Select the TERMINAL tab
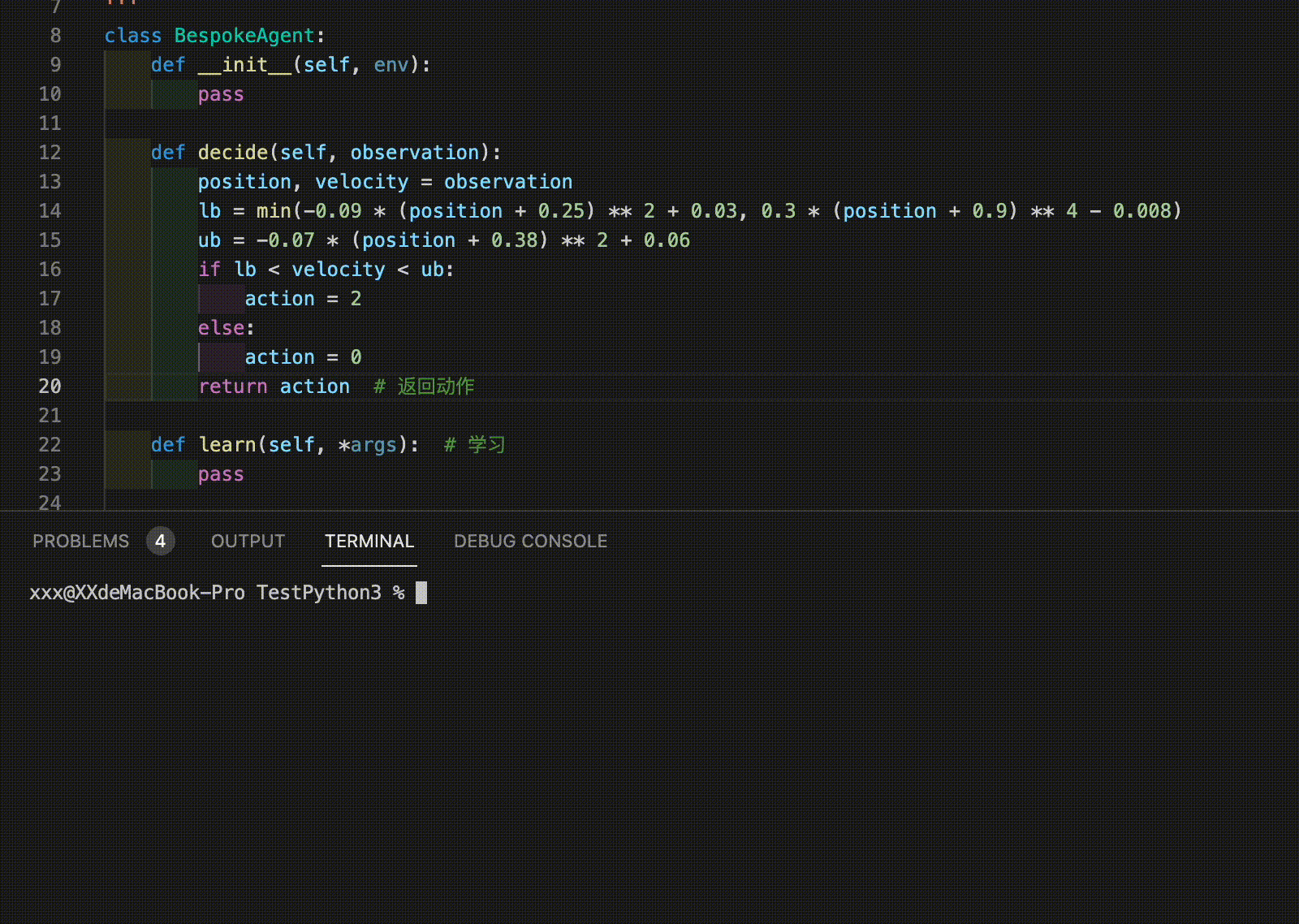Screen dimensions: 1299x924 (369, 541)
